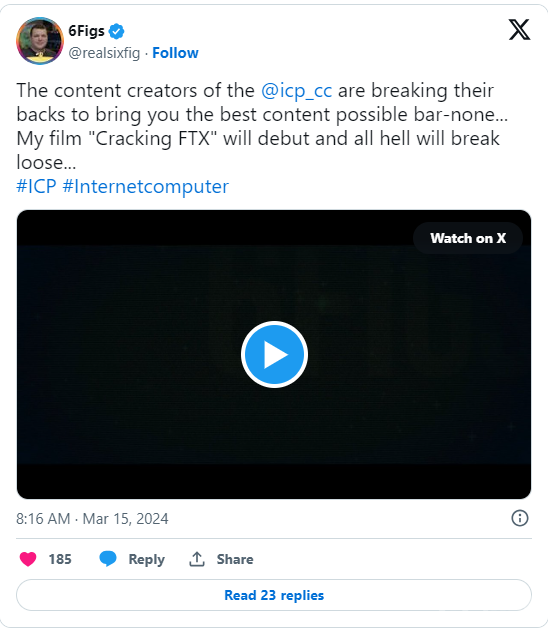Image resolution: width=548 pixels, height=629 pixels.
Task: Click the share upload arrow icon
Action: click(x=197, y=559)
